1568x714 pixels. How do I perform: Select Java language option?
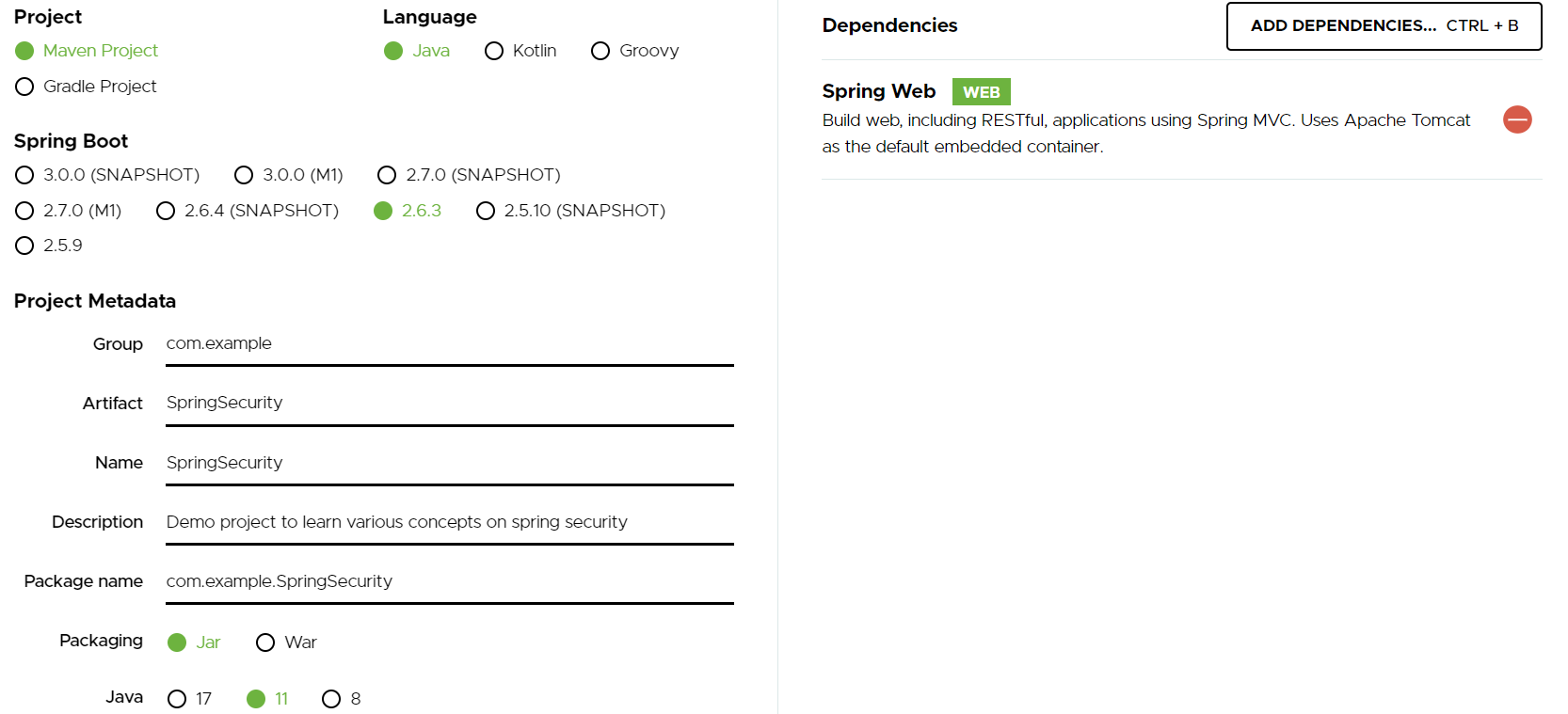(393, 51)
